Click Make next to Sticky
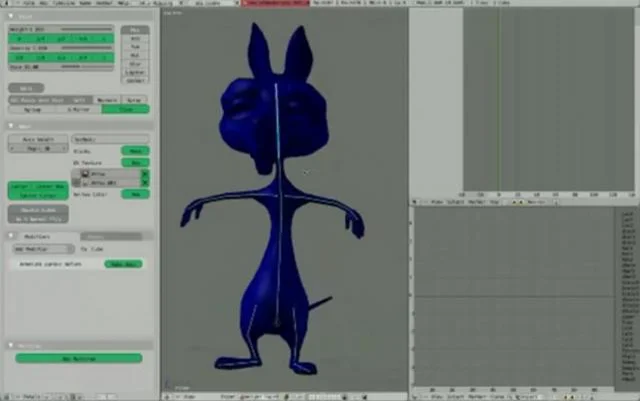Screen dimensions: 640x401 point(136,151)
